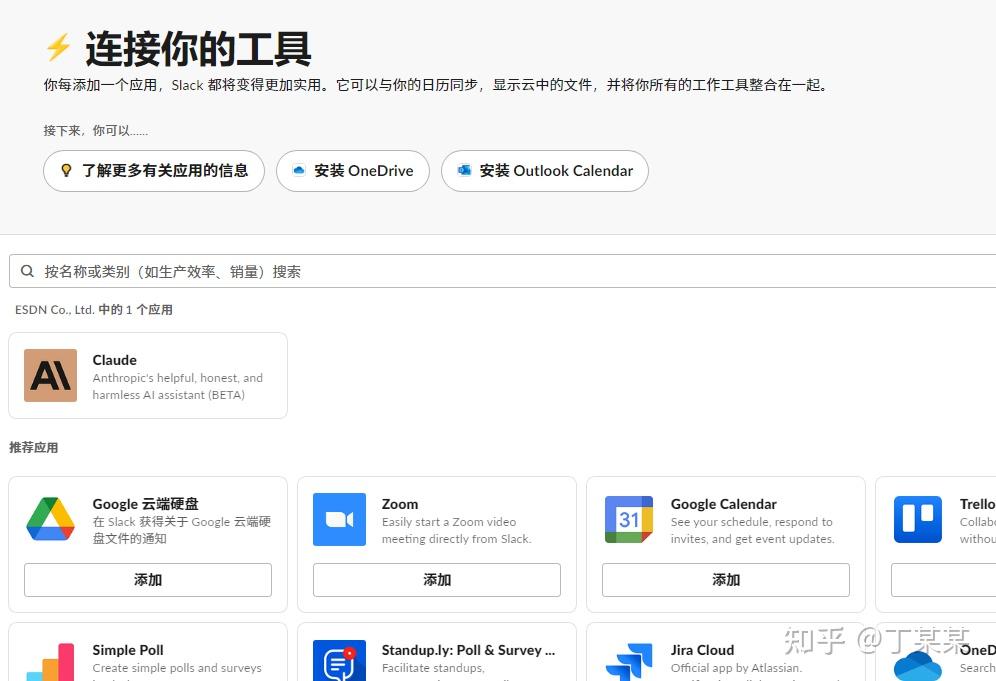Select the Google Calendar 31 icon

(628, 520)
